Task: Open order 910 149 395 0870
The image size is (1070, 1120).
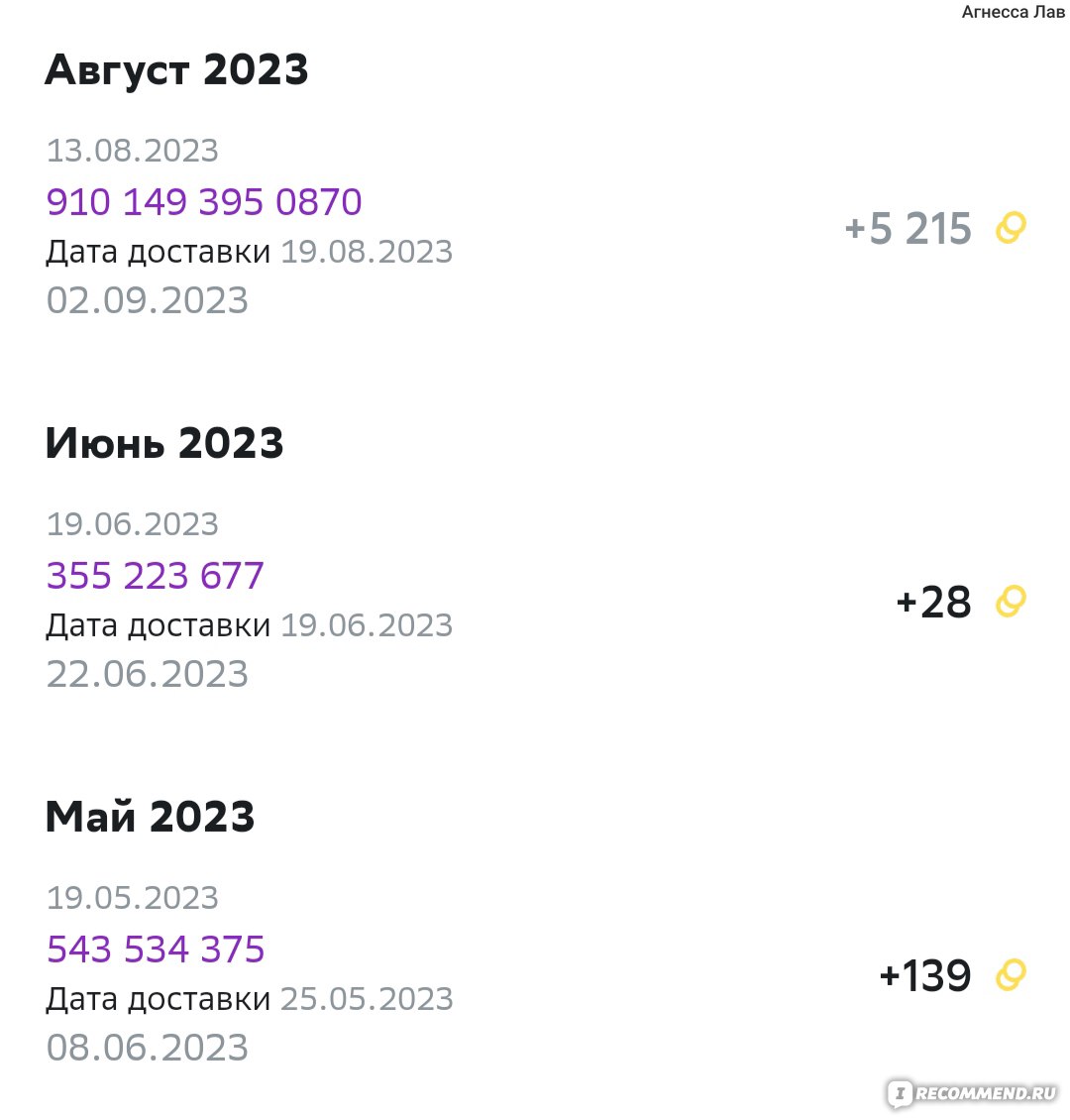Action: 204,201
